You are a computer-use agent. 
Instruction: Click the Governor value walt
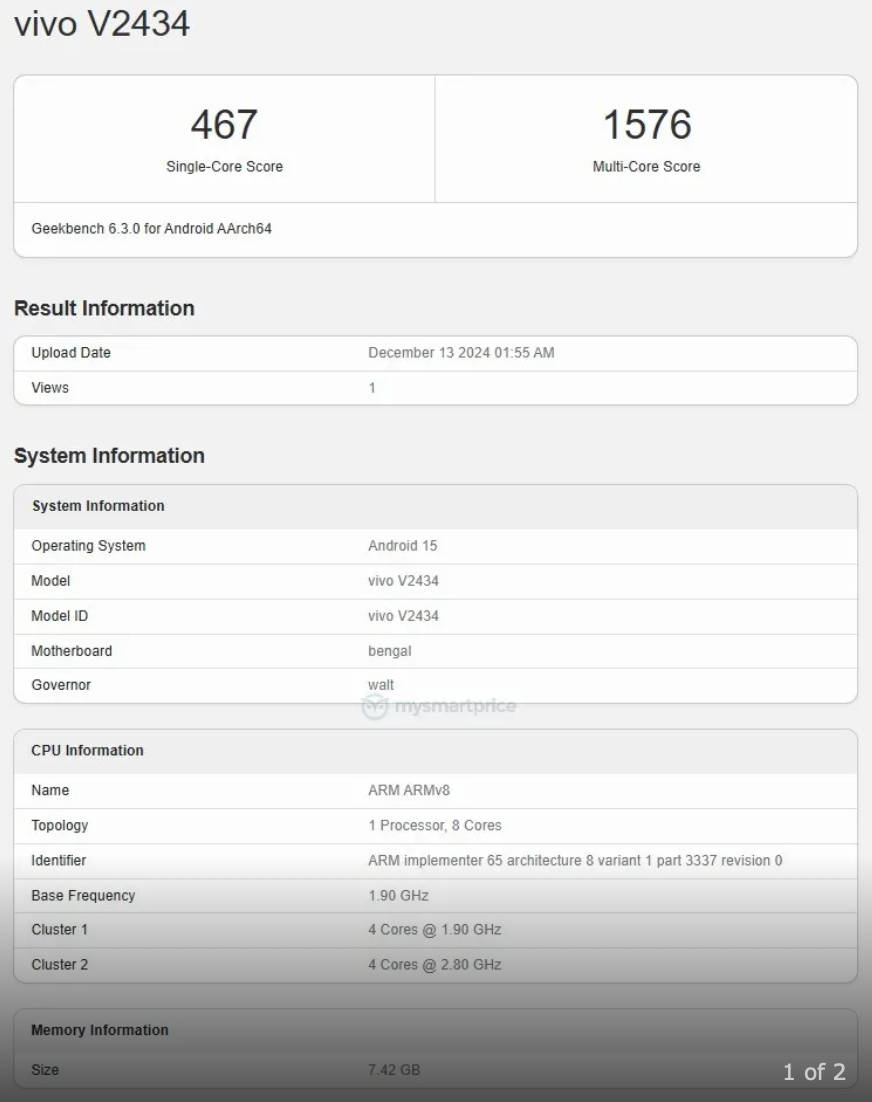pyautogui.click(x=381, y=685)
